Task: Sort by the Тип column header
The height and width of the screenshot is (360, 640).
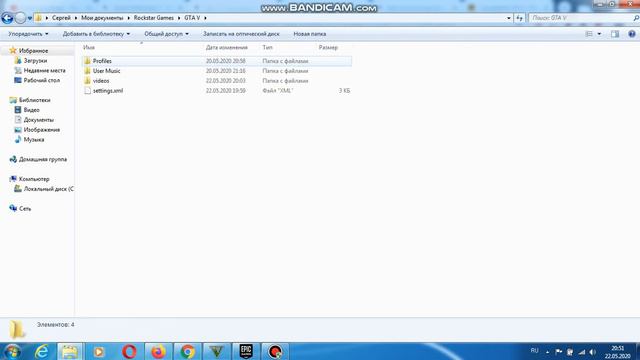Action: [x=267, y=48]
